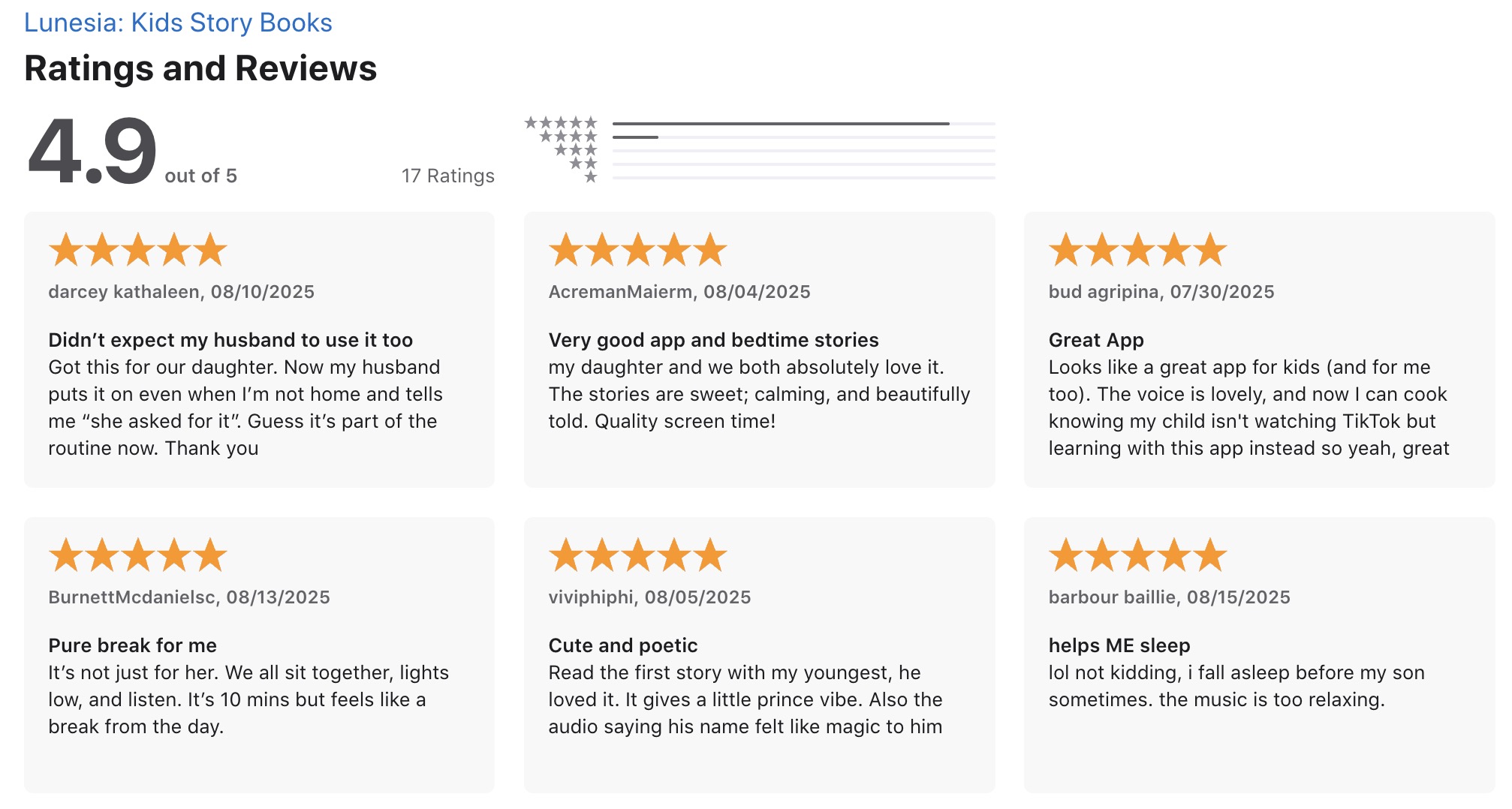Click the stars on barbour baillie's review
The image size is (1512, 809).
pyautogui.click(x=1137, y=555)
